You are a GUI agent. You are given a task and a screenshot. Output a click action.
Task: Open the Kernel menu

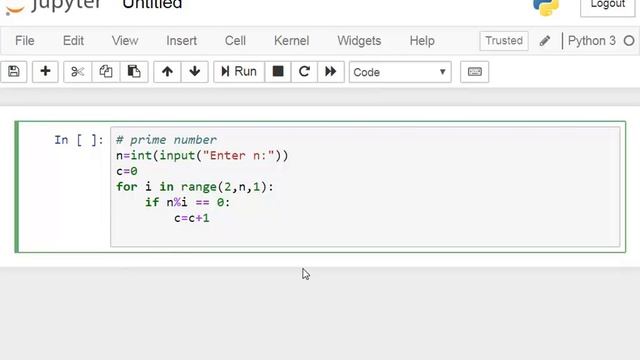291,41
